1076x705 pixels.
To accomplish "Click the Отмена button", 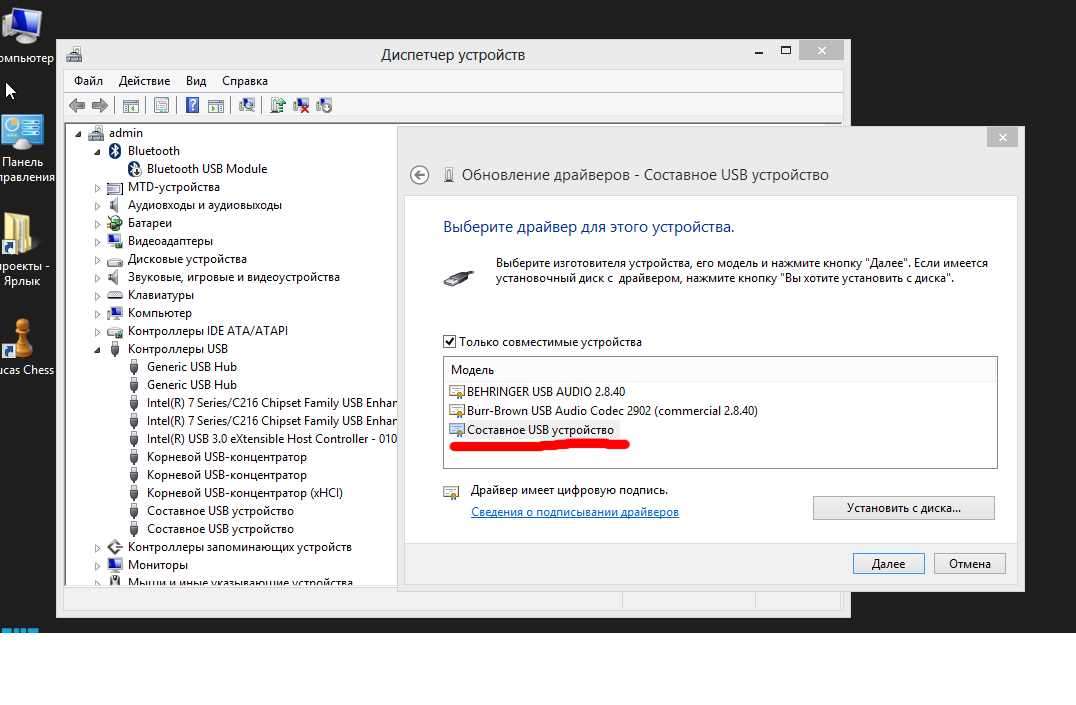I will point(970,564).
